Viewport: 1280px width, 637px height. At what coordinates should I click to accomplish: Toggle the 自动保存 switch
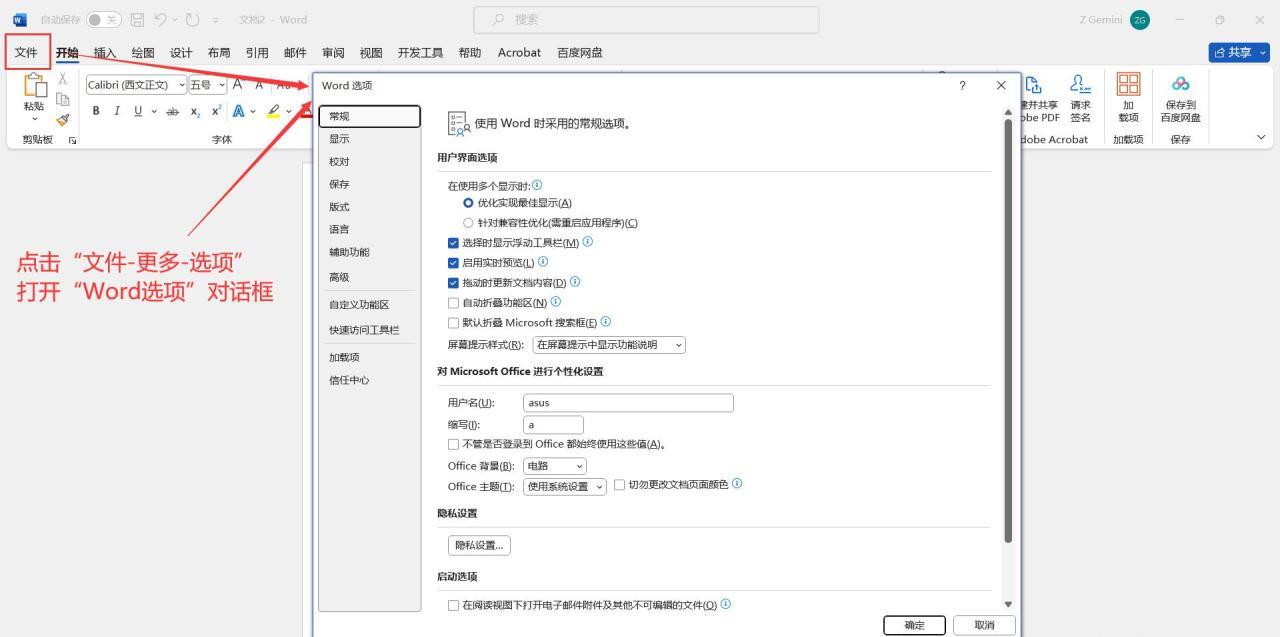103,20
